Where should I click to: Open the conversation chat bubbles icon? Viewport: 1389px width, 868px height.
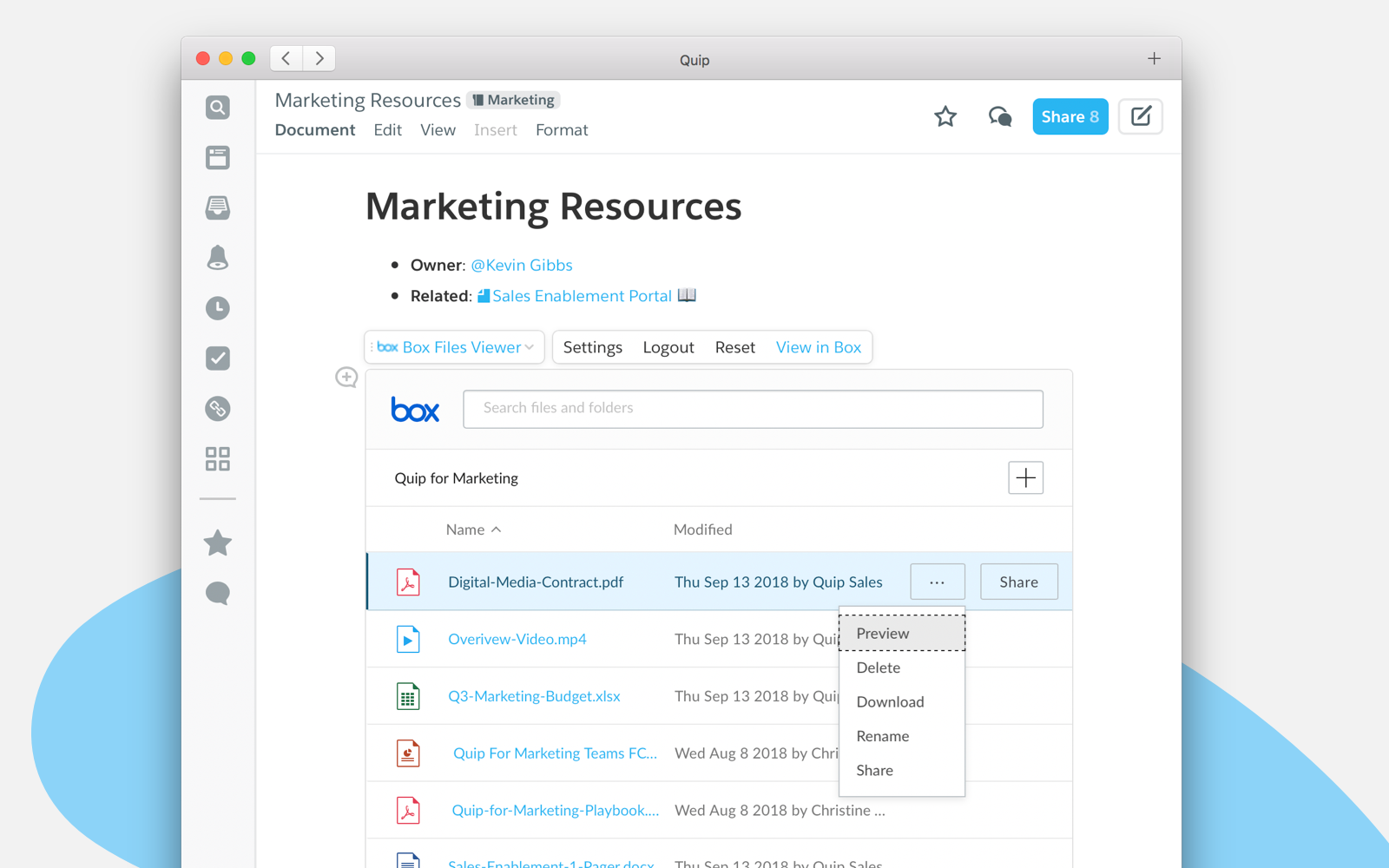1000,116
